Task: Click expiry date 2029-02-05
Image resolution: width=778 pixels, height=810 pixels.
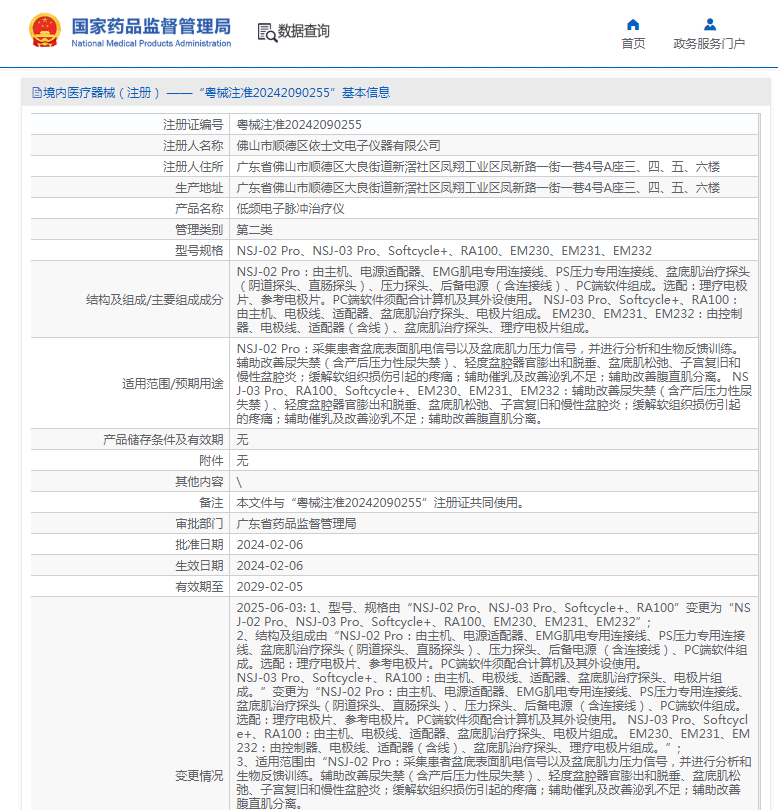Action: click(270, 587)
